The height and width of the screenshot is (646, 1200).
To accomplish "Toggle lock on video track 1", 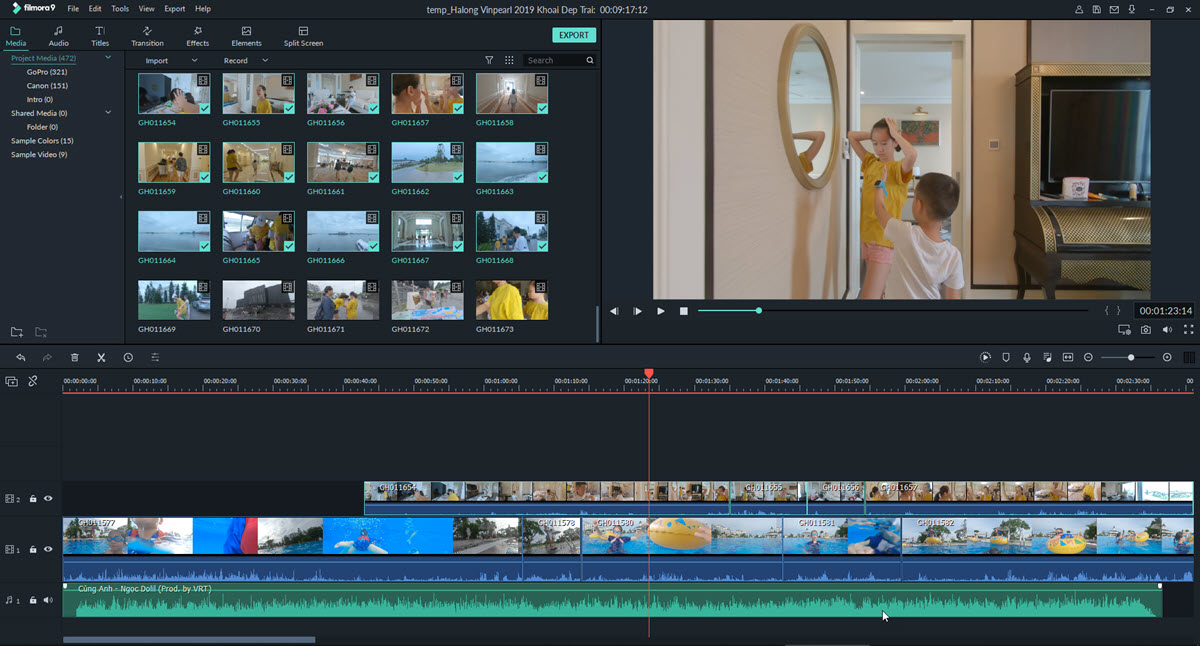I will click(x=33, y=549).
